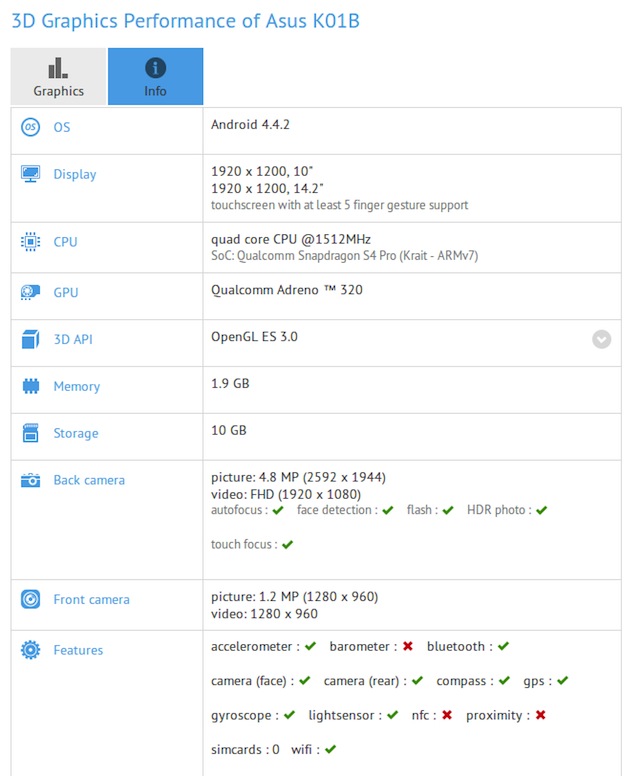Click the bluetooth check mark
Viewport: 640px width, 776px height.
point(503,646)
